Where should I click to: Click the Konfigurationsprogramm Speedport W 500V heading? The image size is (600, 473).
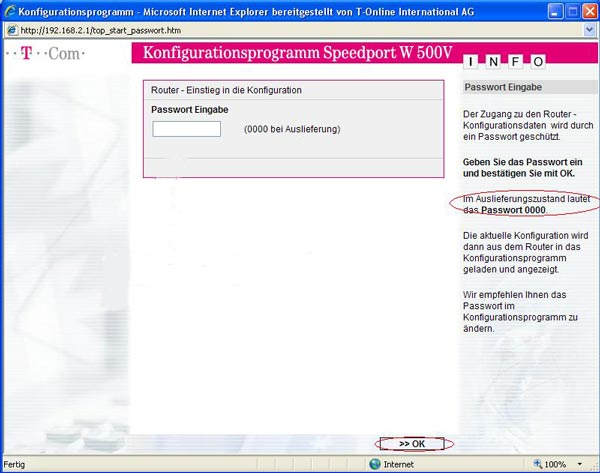298,52
